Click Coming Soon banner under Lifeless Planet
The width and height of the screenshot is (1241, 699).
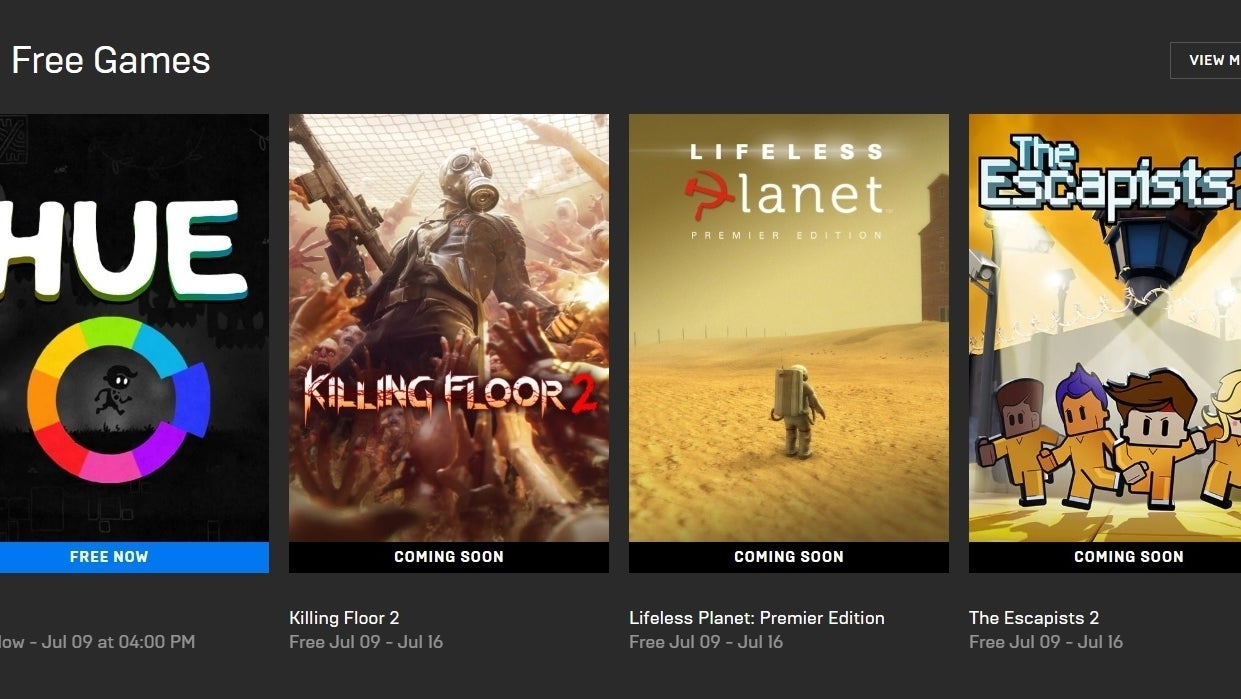[789, 557]
